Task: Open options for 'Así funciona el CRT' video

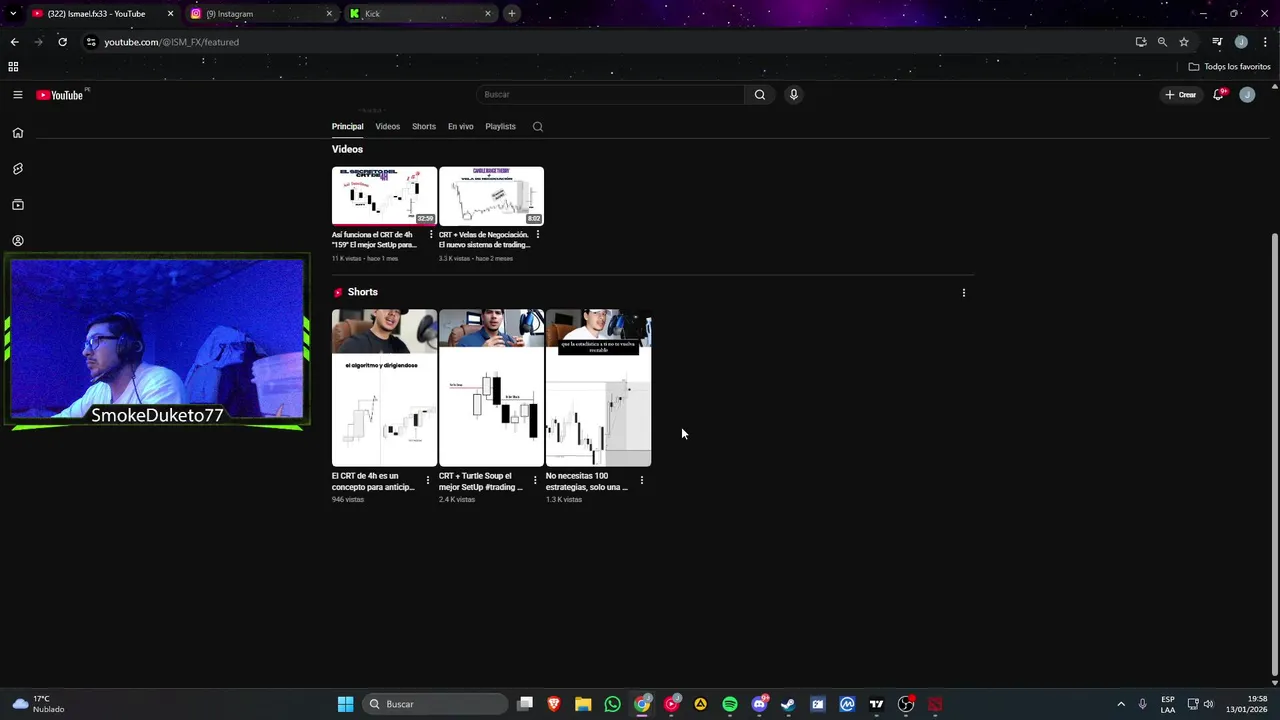Action: [x=431, y=235]
